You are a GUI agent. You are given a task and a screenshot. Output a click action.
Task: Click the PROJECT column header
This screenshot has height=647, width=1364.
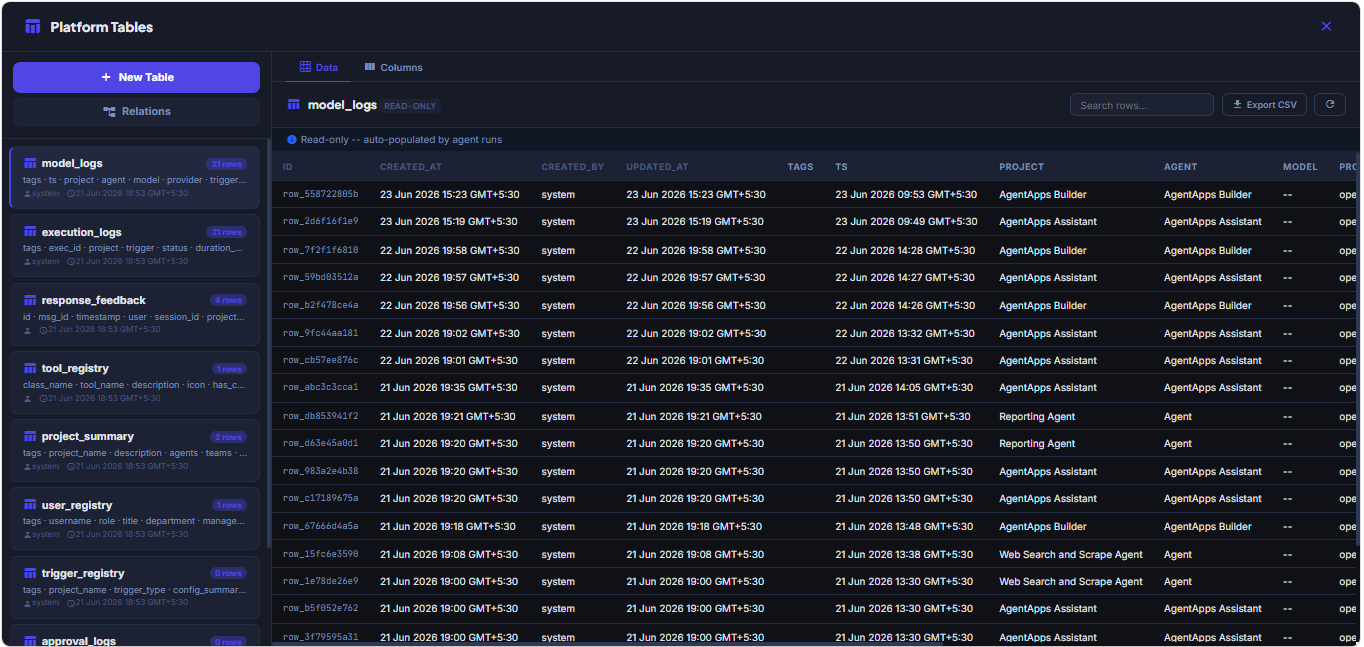(1021, 167)
